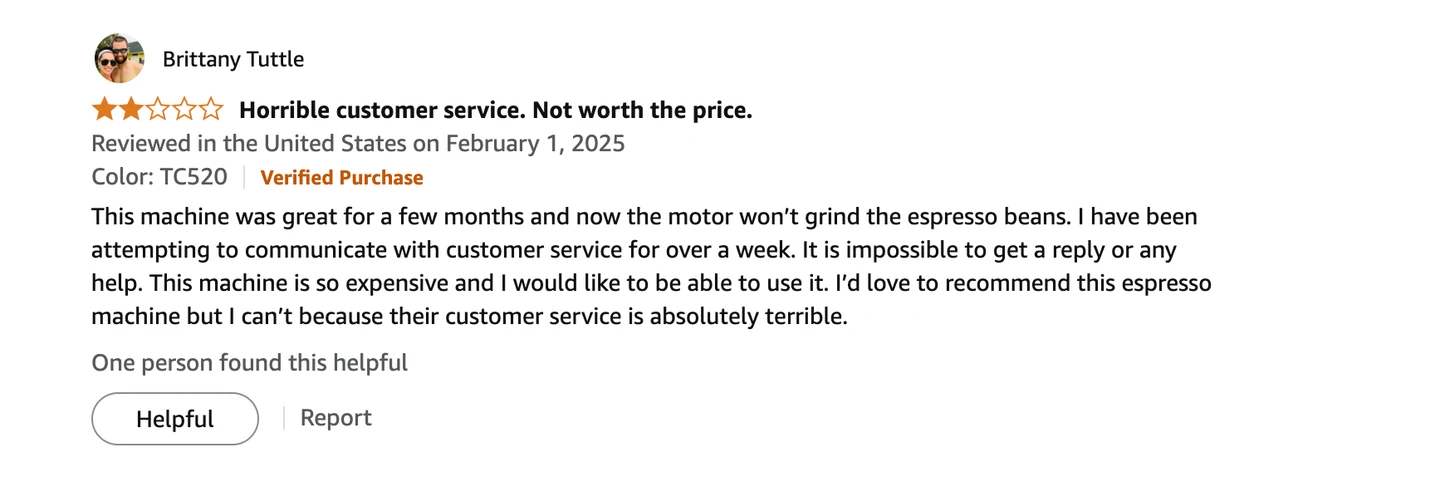Click the "One person found this helpful" text
Image resolution: width=1440 pixels, height=477 pixels.
coord(249,362)
